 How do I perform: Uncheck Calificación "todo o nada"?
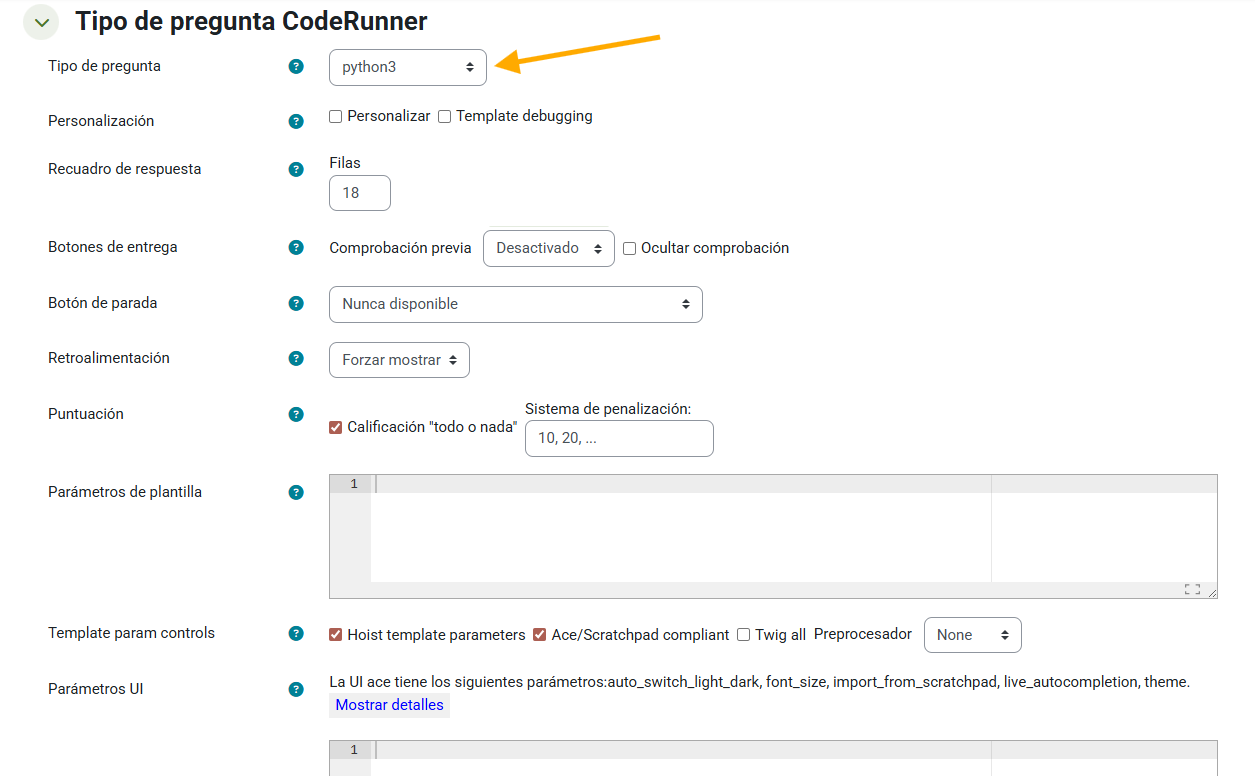[x=336, y=428]
